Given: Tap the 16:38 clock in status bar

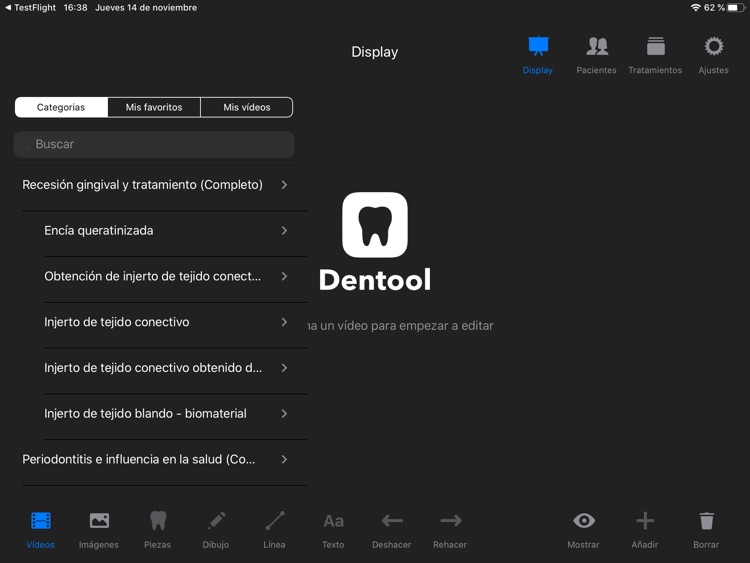Looking at the screenshot, I should pos(76,8).
